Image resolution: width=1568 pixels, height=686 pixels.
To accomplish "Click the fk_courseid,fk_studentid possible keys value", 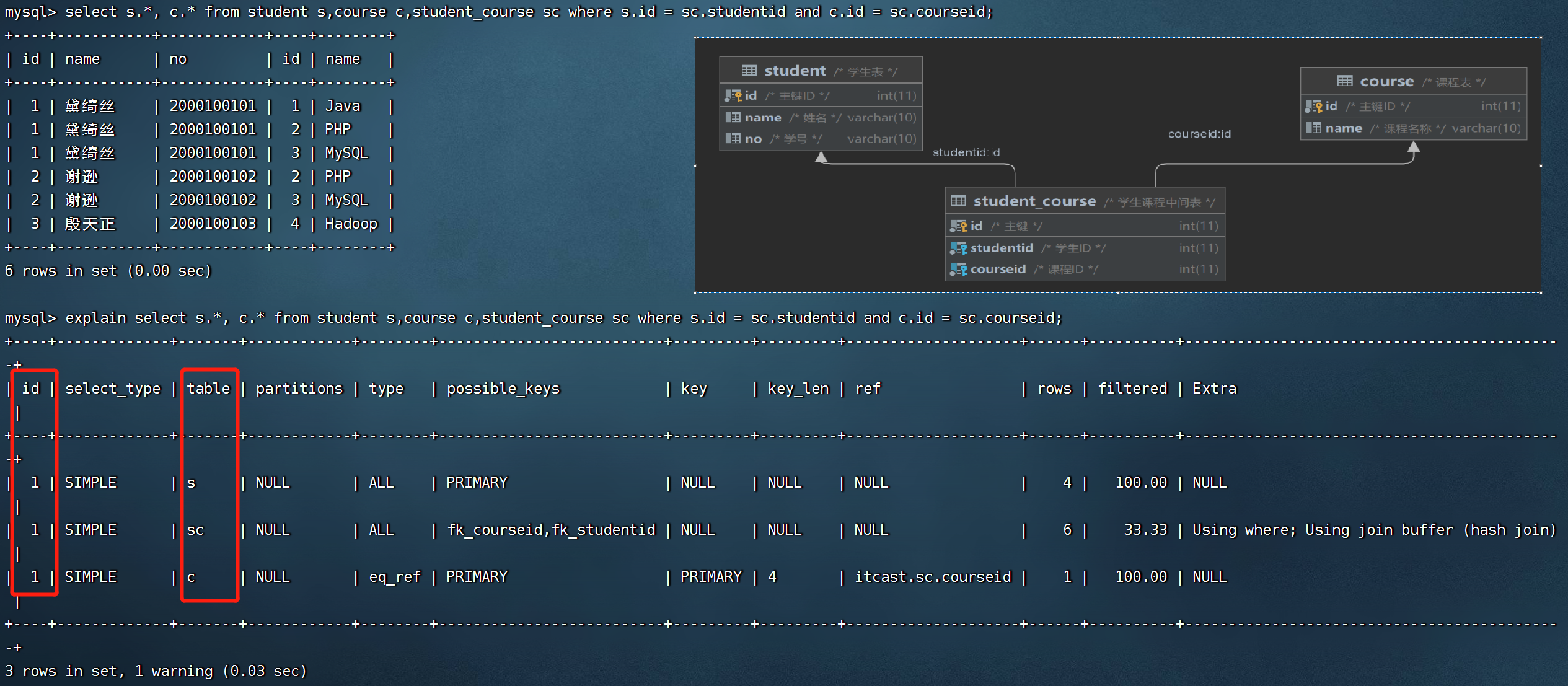I will click(551, 530).
